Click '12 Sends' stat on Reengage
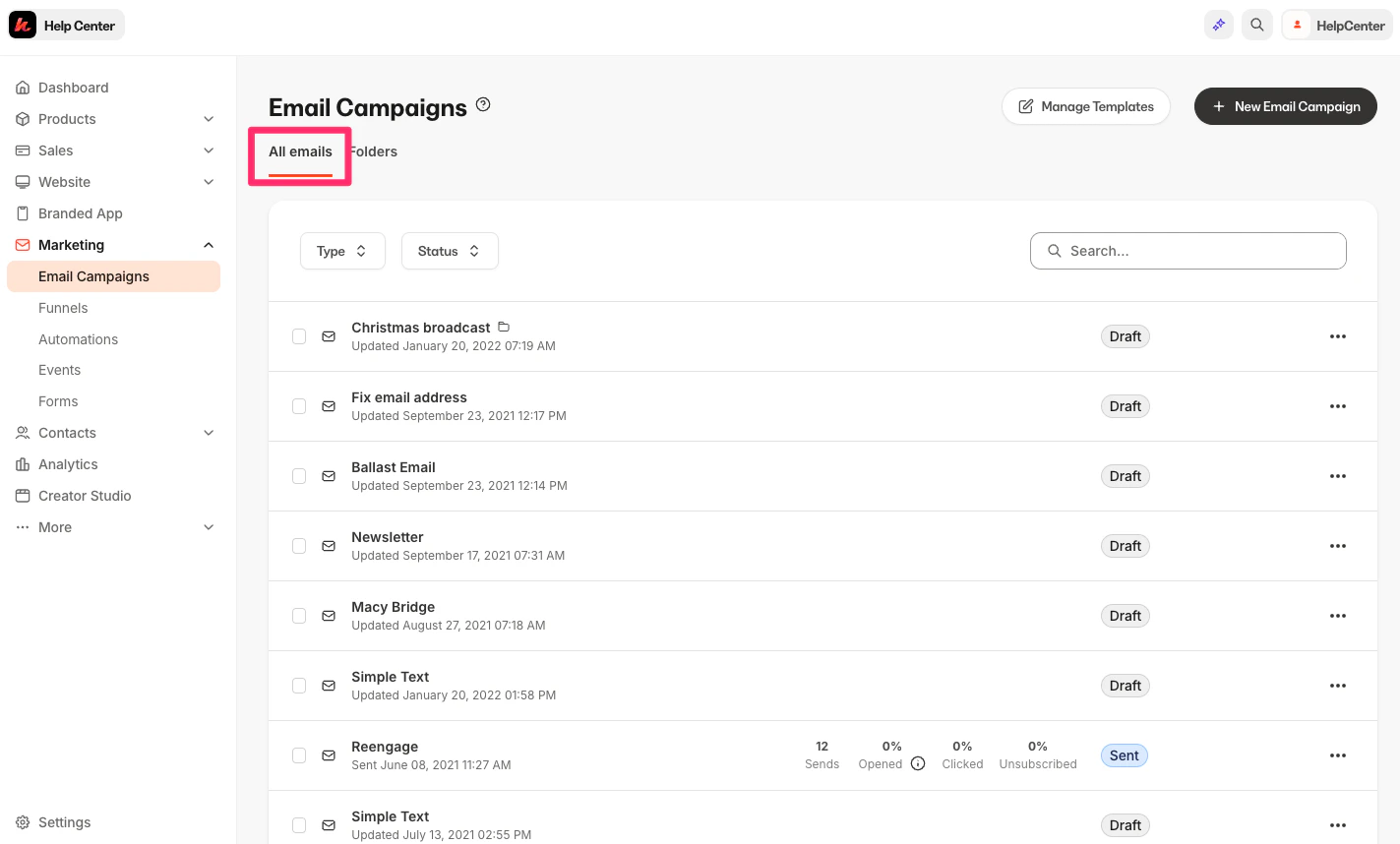The width and height of the screenshot is (1400, 844). 822,755
